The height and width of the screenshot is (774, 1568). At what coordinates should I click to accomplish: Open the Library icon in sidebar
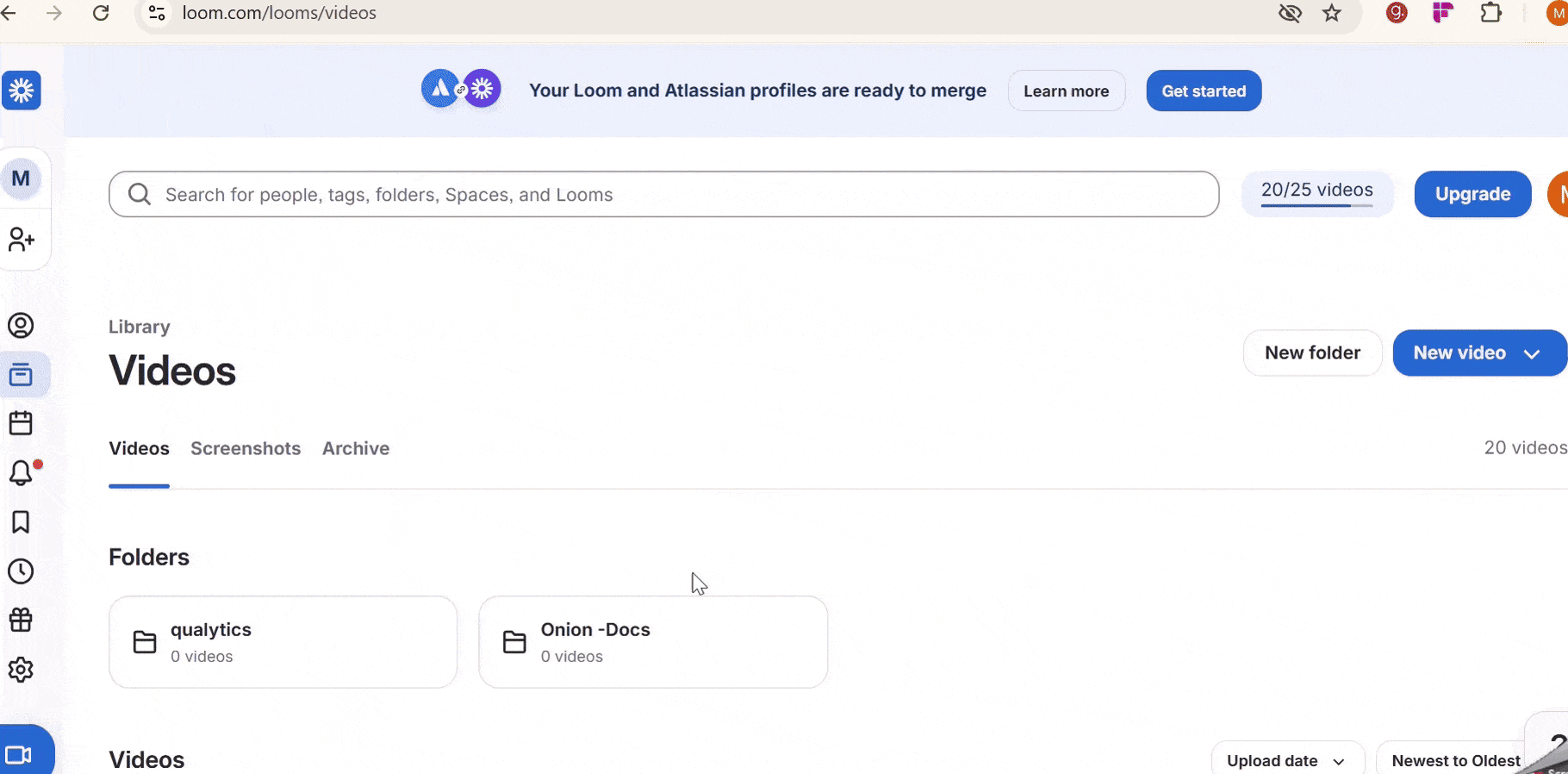[22, 375]
